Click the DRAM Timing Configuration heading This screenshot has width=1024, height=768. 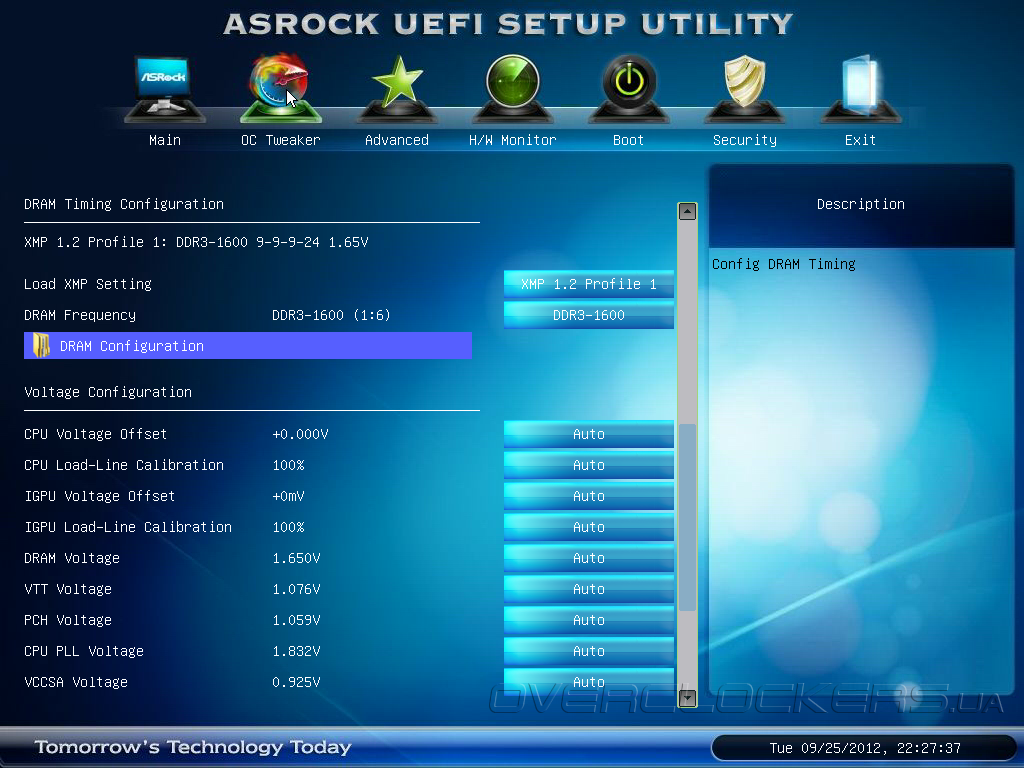[124, 204]
